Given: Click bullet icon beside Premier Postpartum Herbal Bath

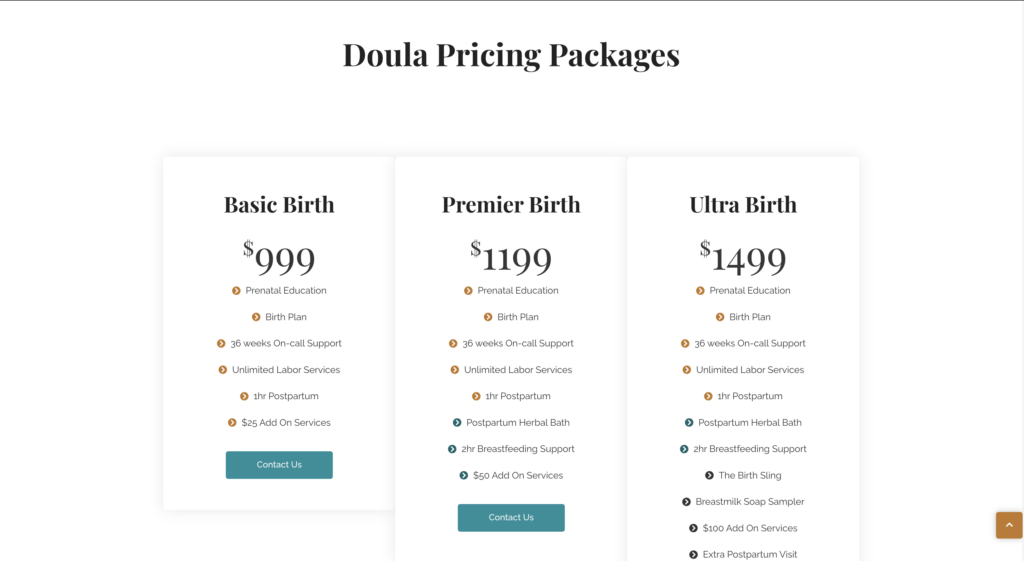Looking at the screenshot, I should (x=457, y=423).
